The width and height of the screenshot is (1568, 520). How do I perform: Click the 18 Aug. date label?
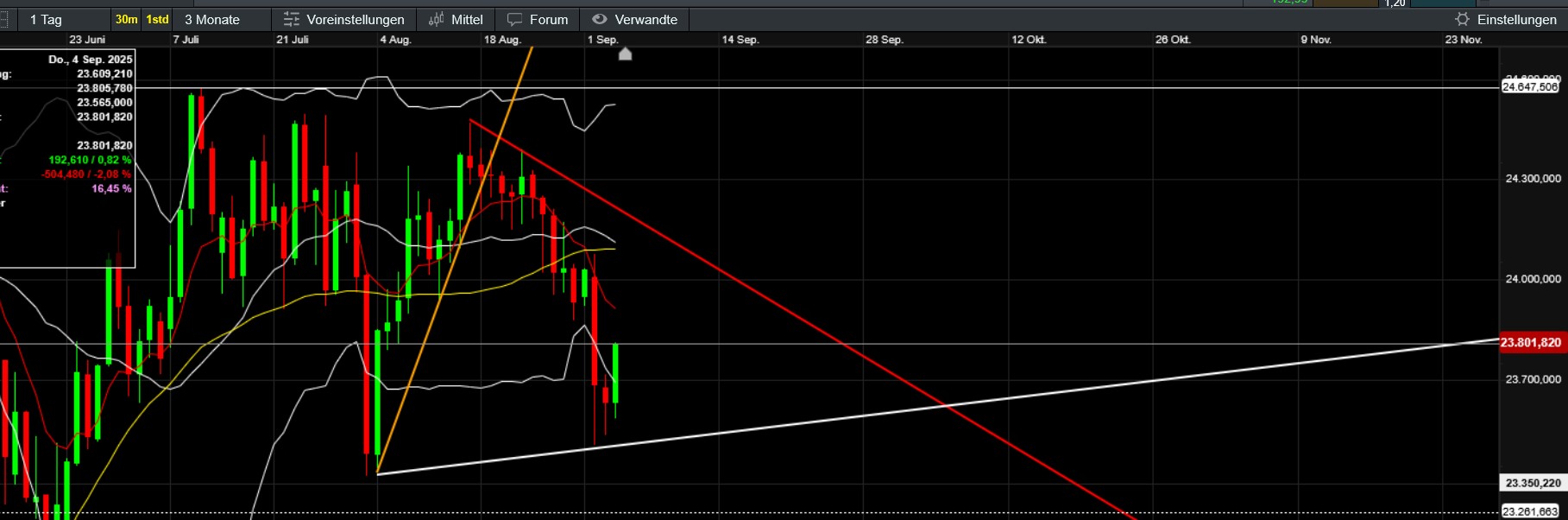(502, 40)
